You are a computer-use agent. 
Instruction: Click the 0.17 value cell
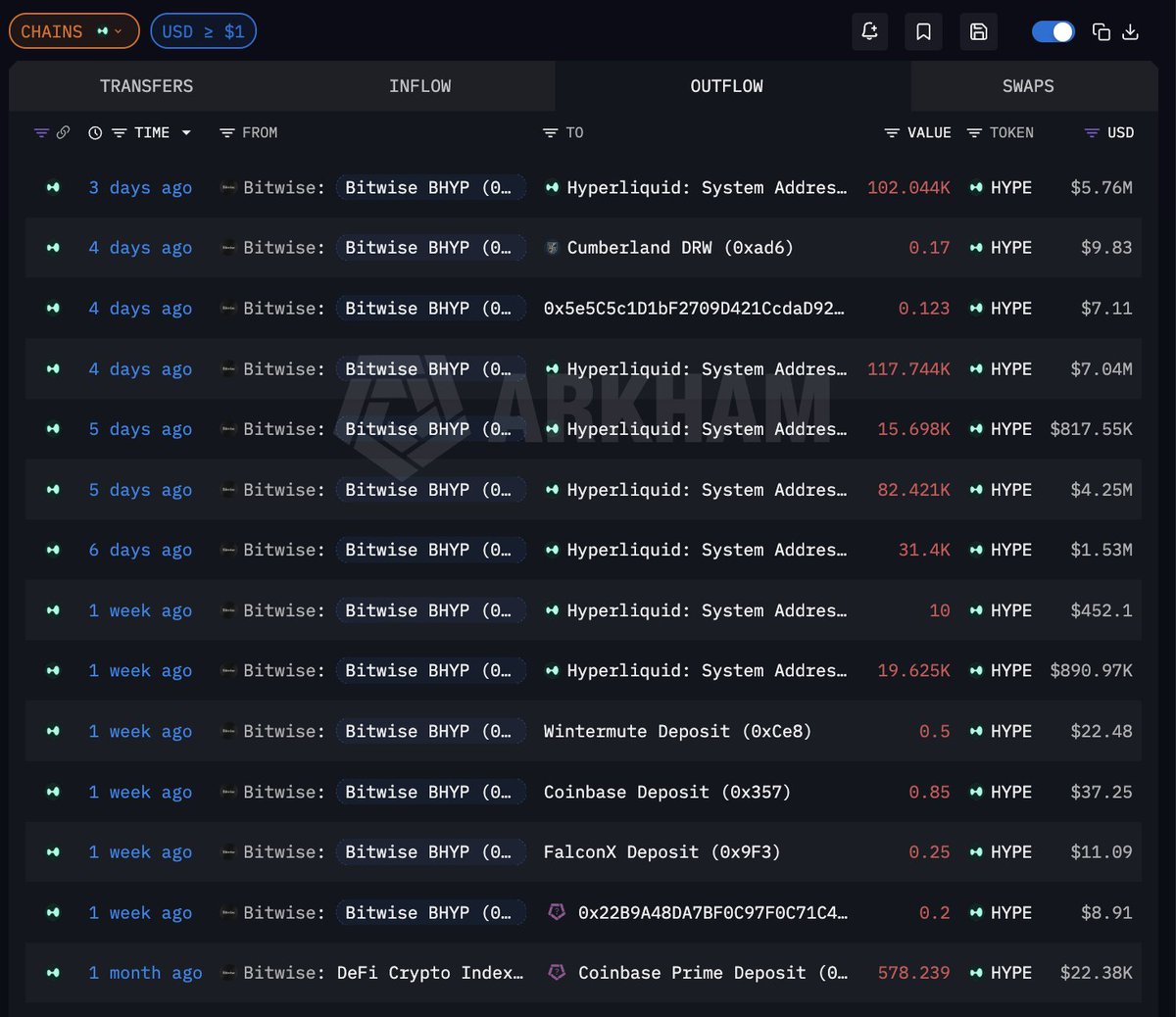click(929, 248)
